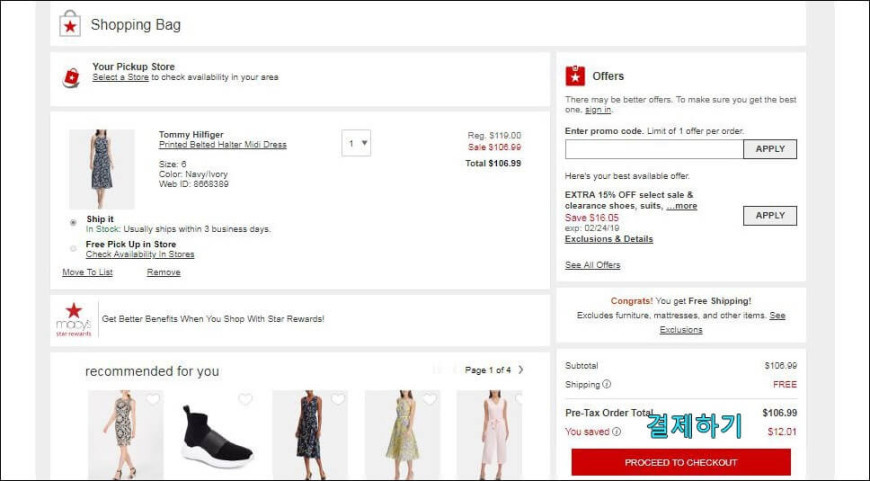Click the promo code input field
Image resolution: width=870 pixels, height=481 pixels.
[654, 149]
